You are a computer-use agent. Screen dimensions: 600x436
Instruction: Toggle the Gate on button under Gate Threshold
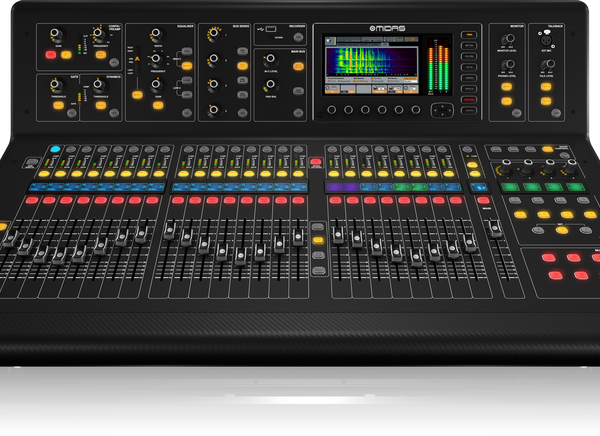[x=58, y=105]
